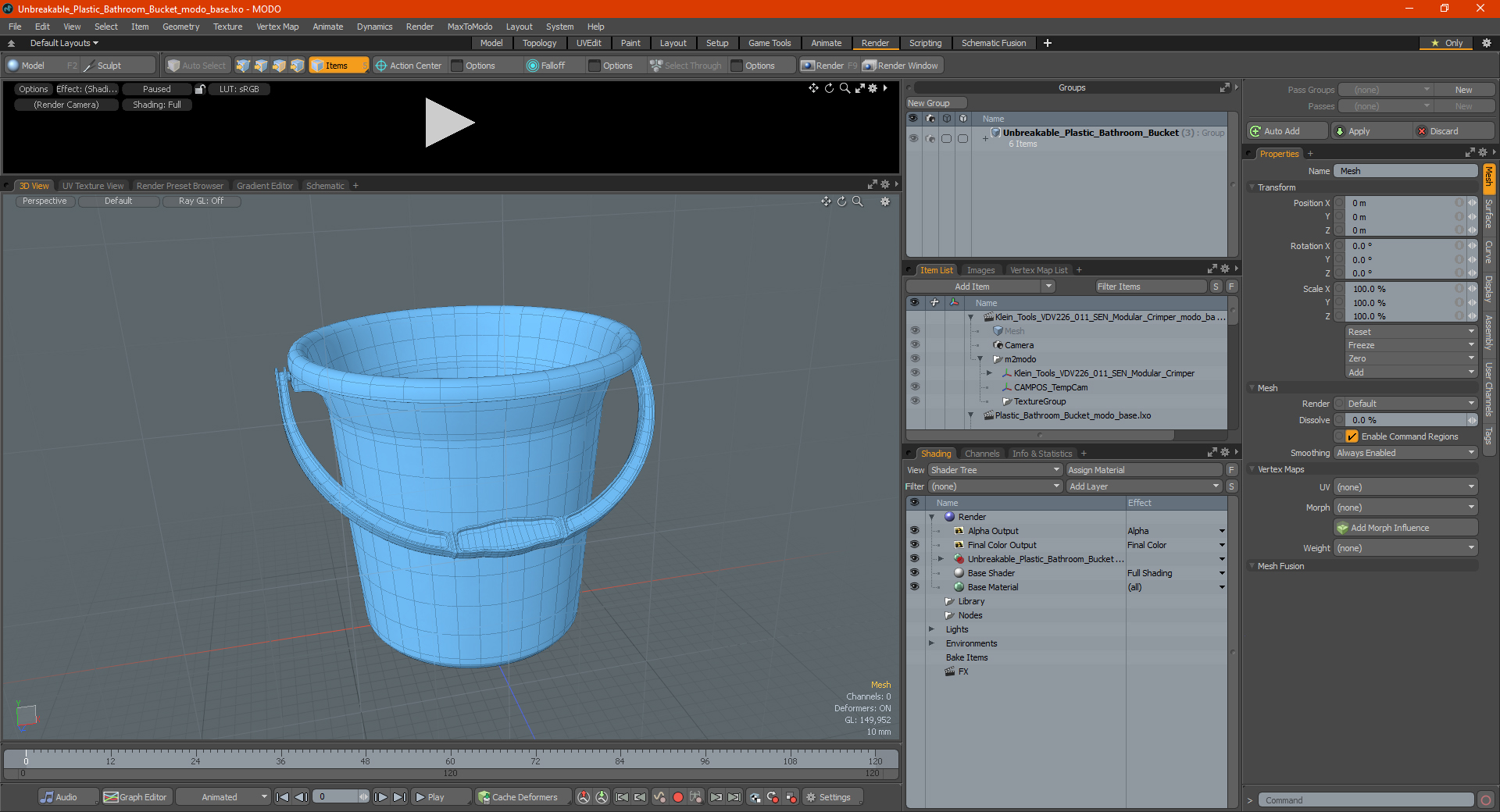This screenshot has height=812, width=1500.
Task: Click the zoom magnifier in render preview
Action: (x=845, y=88)
